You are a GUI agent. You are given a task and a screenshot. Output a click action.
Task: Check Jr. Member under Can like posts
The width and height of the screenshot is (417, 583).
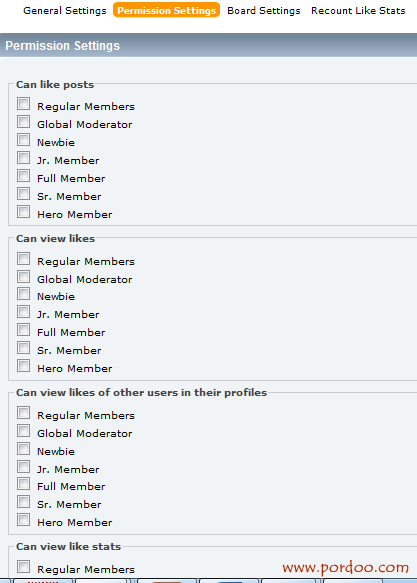click(x=23, y=158)
